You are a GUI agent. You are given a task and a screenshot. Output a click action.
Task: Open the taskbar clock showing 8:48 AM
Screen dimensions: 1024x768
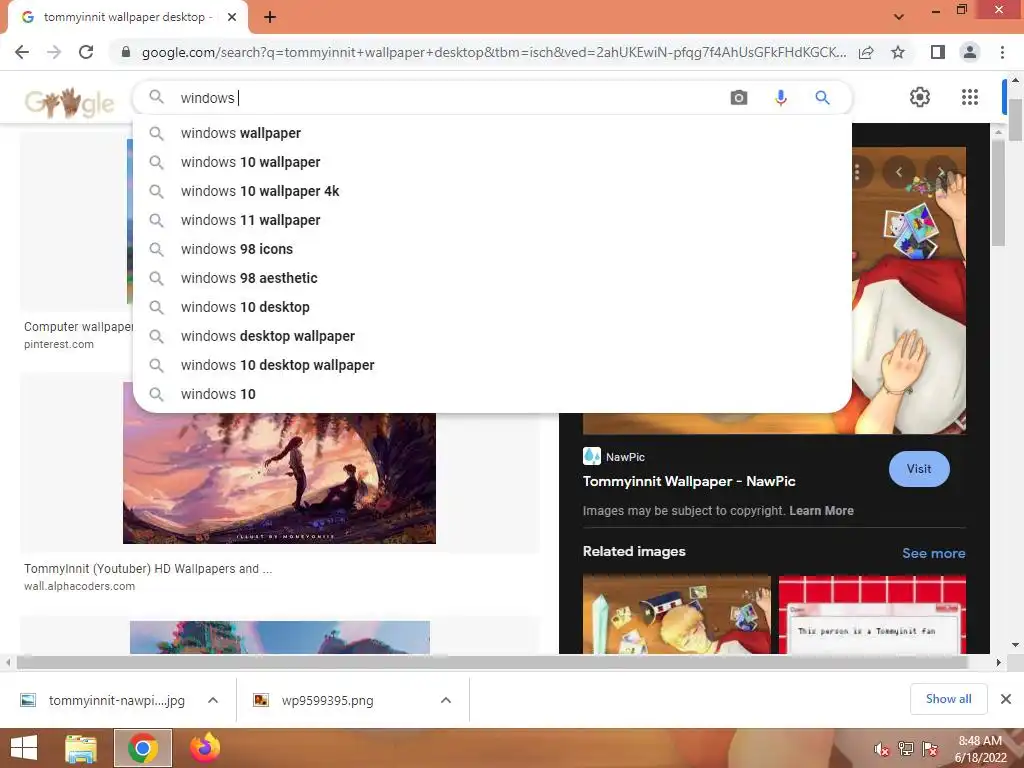coord(980,749)
